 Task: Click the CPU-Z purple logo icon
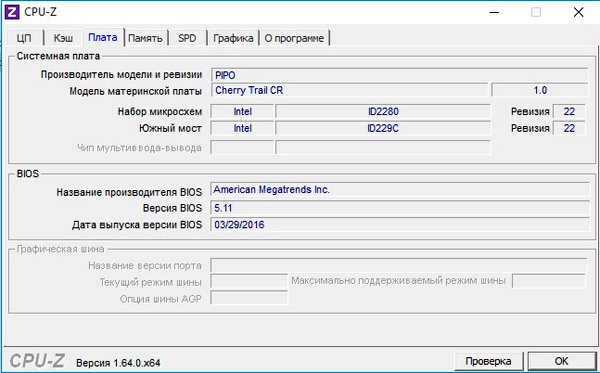click(x=11, y=12)
